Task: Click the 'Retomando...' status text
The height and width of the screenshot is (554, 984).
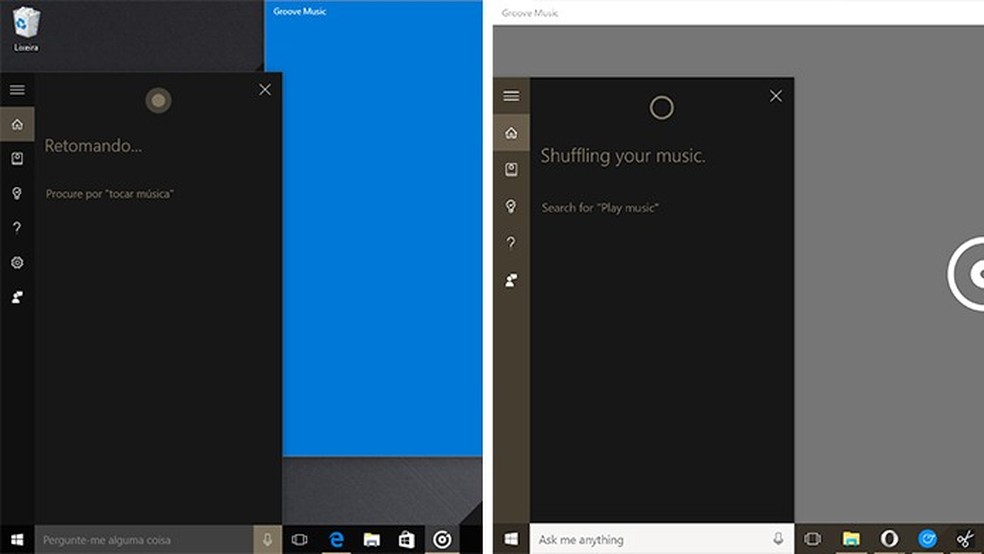Action: [93, 146]
